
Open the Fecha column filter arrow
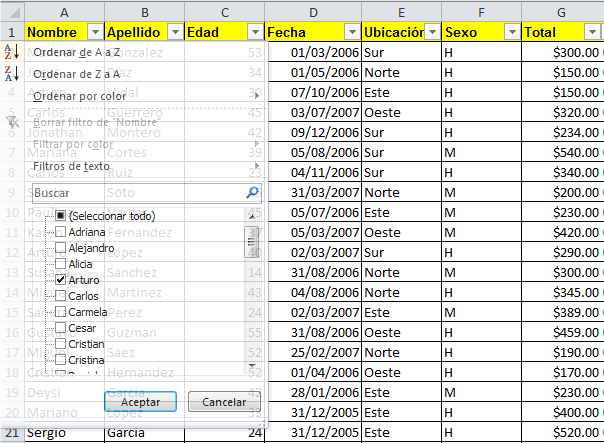[347, 32]
